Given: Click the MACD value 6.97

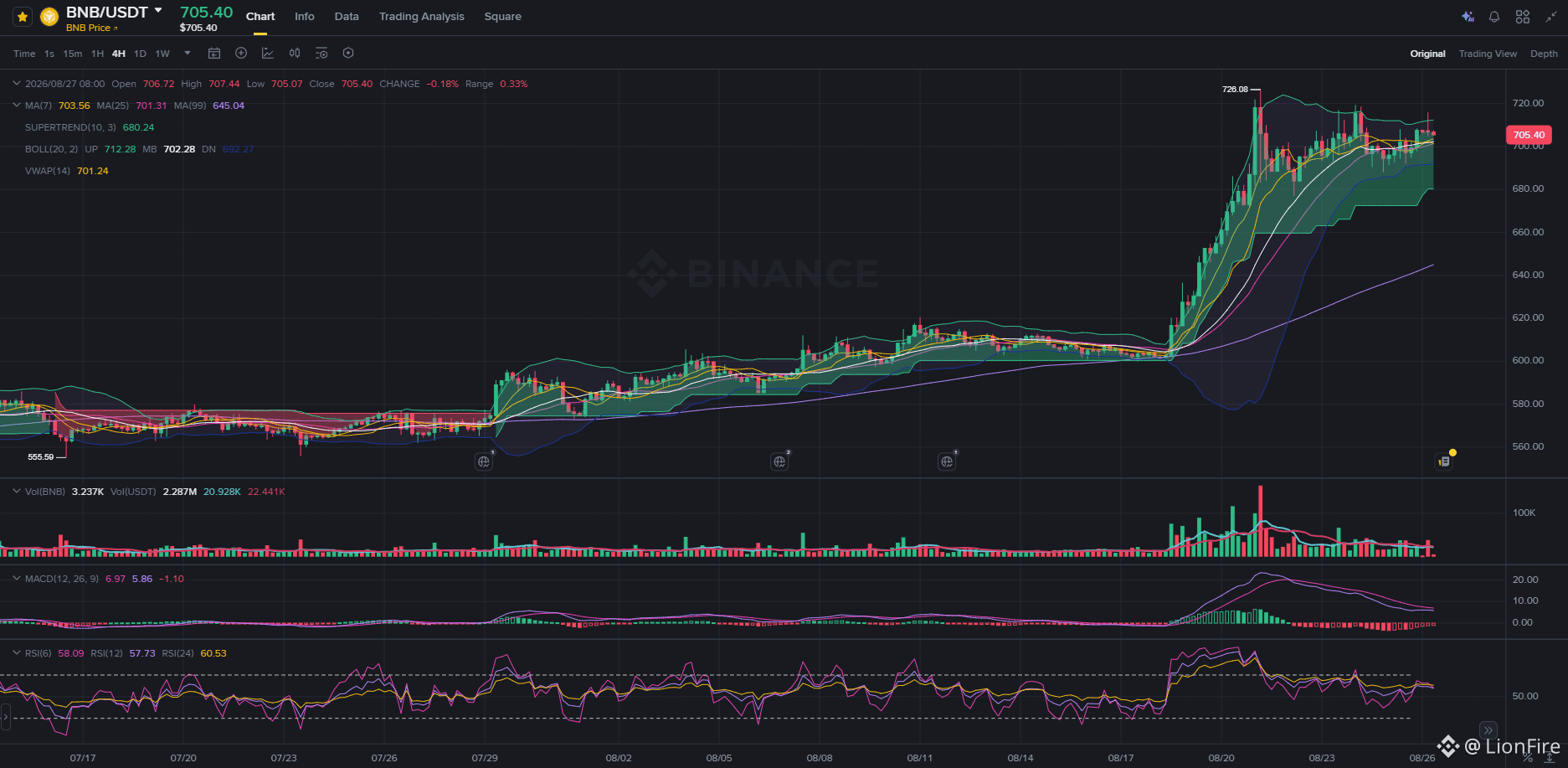Looking at the screenshot, I should (116, 579).
